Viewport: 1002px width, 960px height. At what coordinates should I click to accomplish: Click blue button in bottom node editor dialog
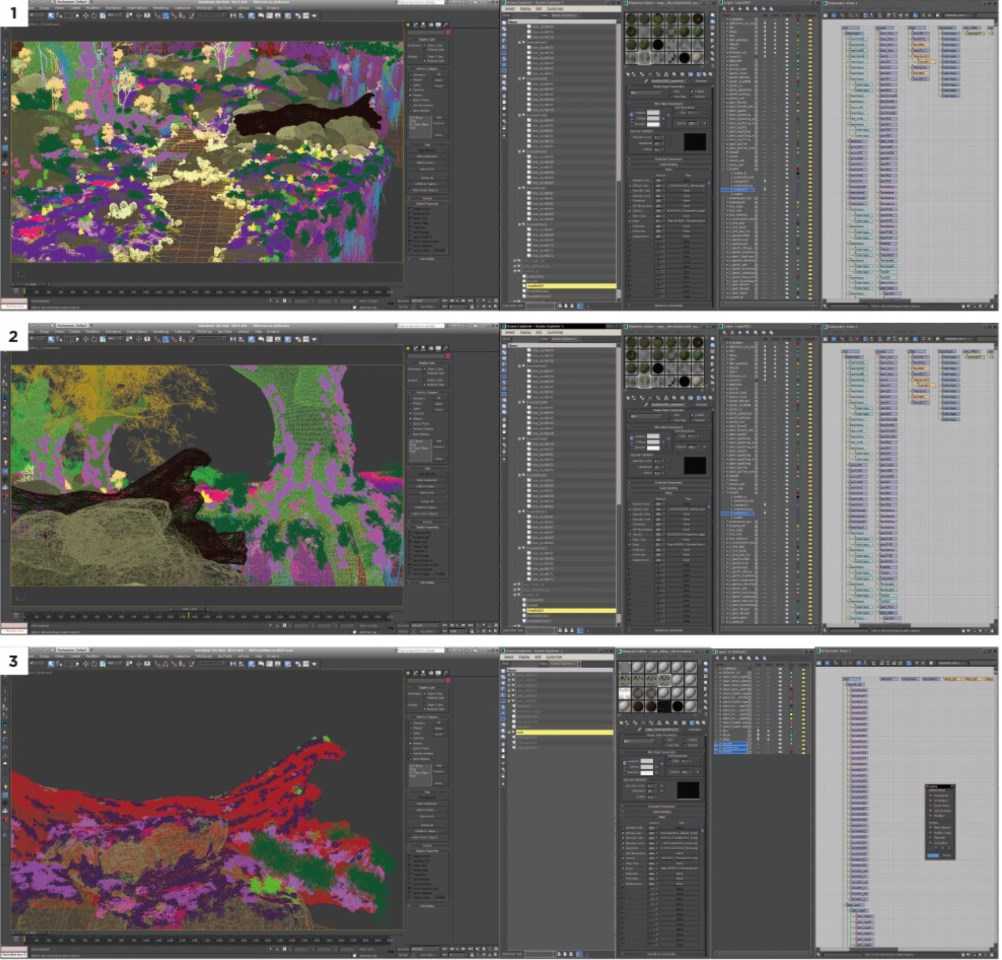point(932,855)
